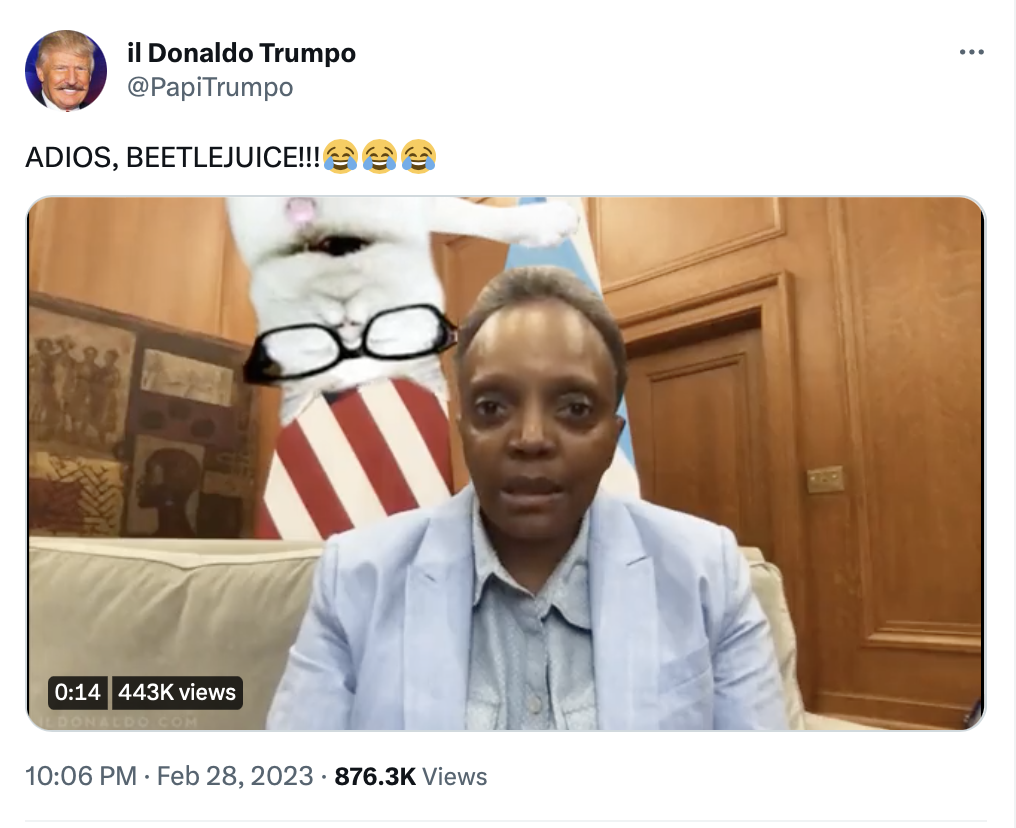Open the @PapiTrumpo handle link

pos(210,87)
